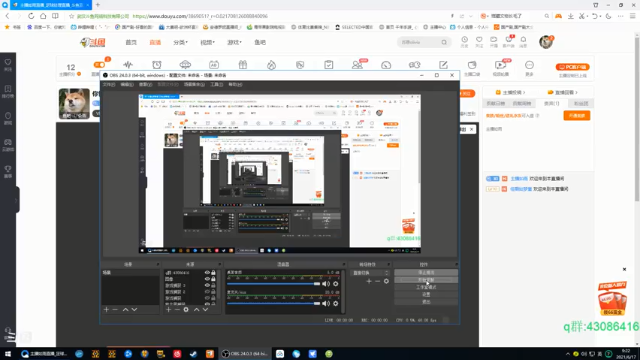Click the orange PC客户端 button
The width and height of the screenshot is (640, 360).
coord(573,67)
